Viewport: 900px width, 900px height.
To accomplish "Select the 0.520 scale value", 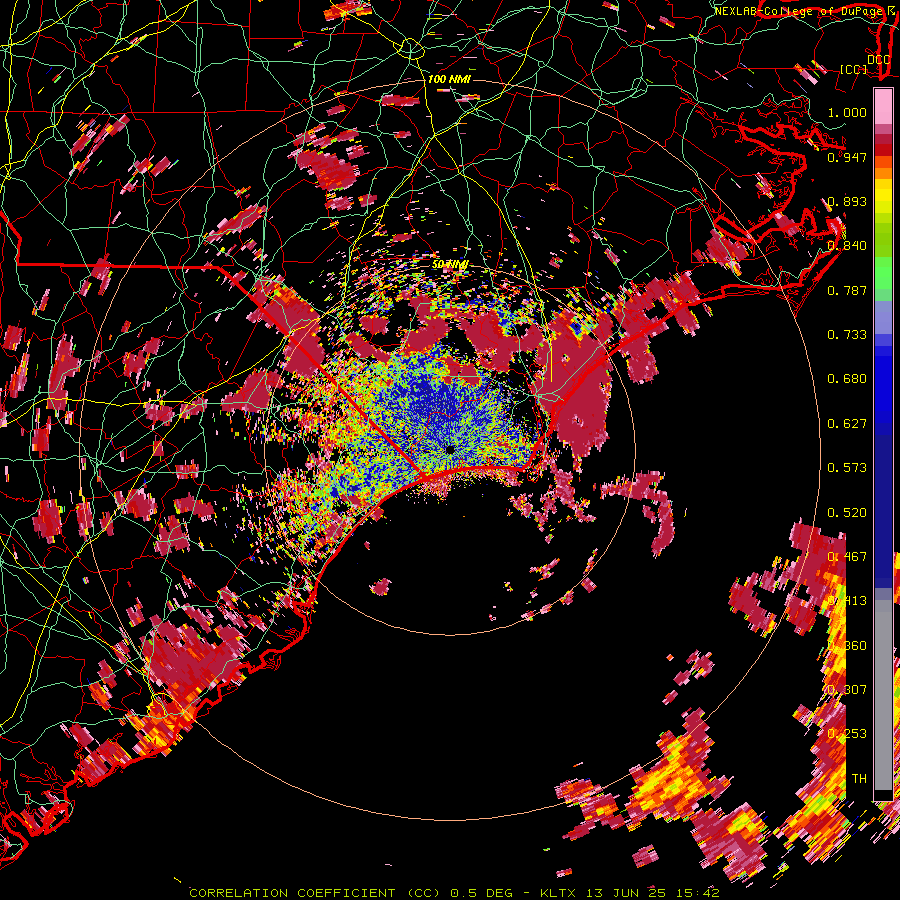I will coord(847,513).
